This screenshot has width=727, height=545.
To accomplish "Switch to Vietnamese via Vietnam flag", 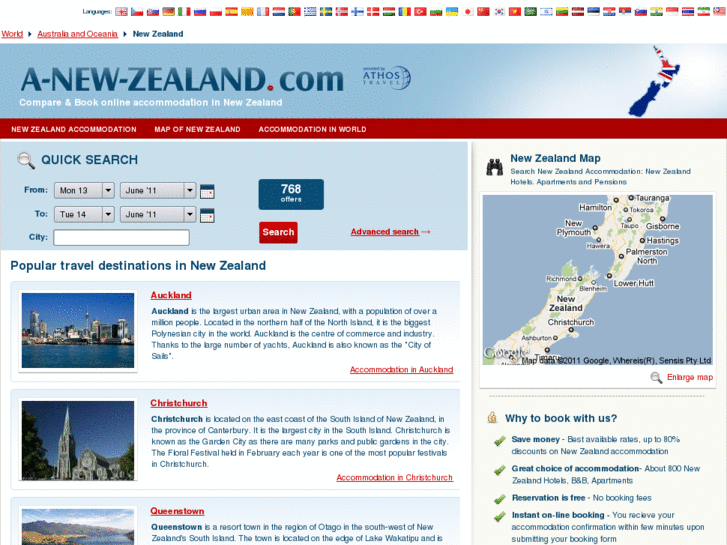I will click(x=515, y=12).
